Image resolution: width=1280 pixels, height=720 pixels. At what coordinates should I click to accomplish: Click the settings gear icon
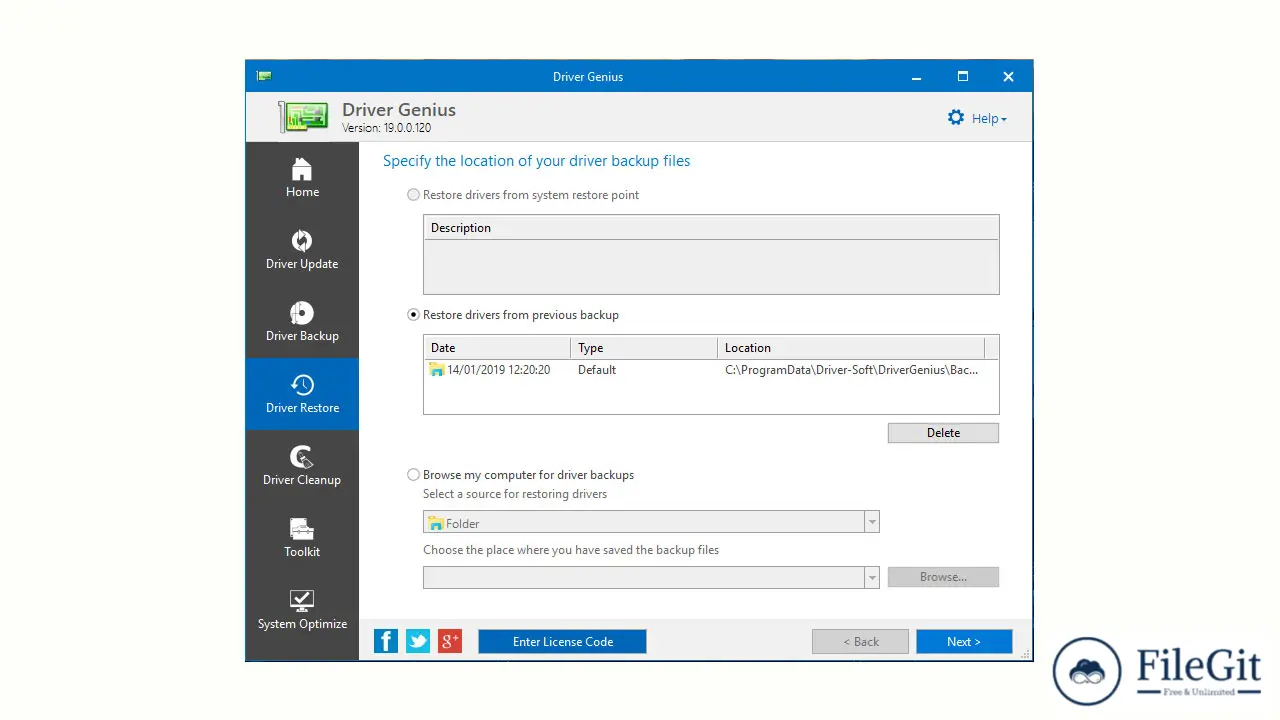[x=956, y=118]
